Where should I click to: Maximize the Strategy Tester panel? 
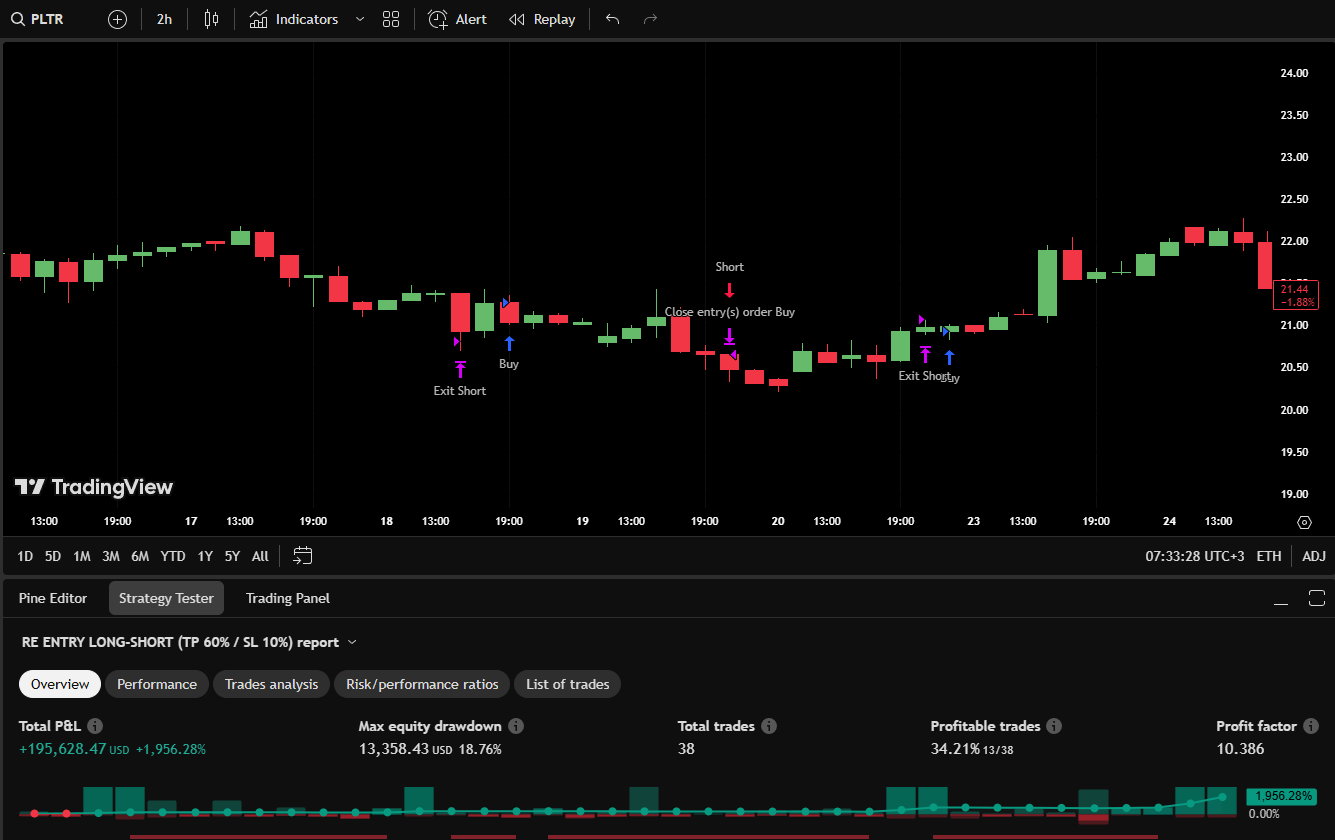(x=1316, y=598)
